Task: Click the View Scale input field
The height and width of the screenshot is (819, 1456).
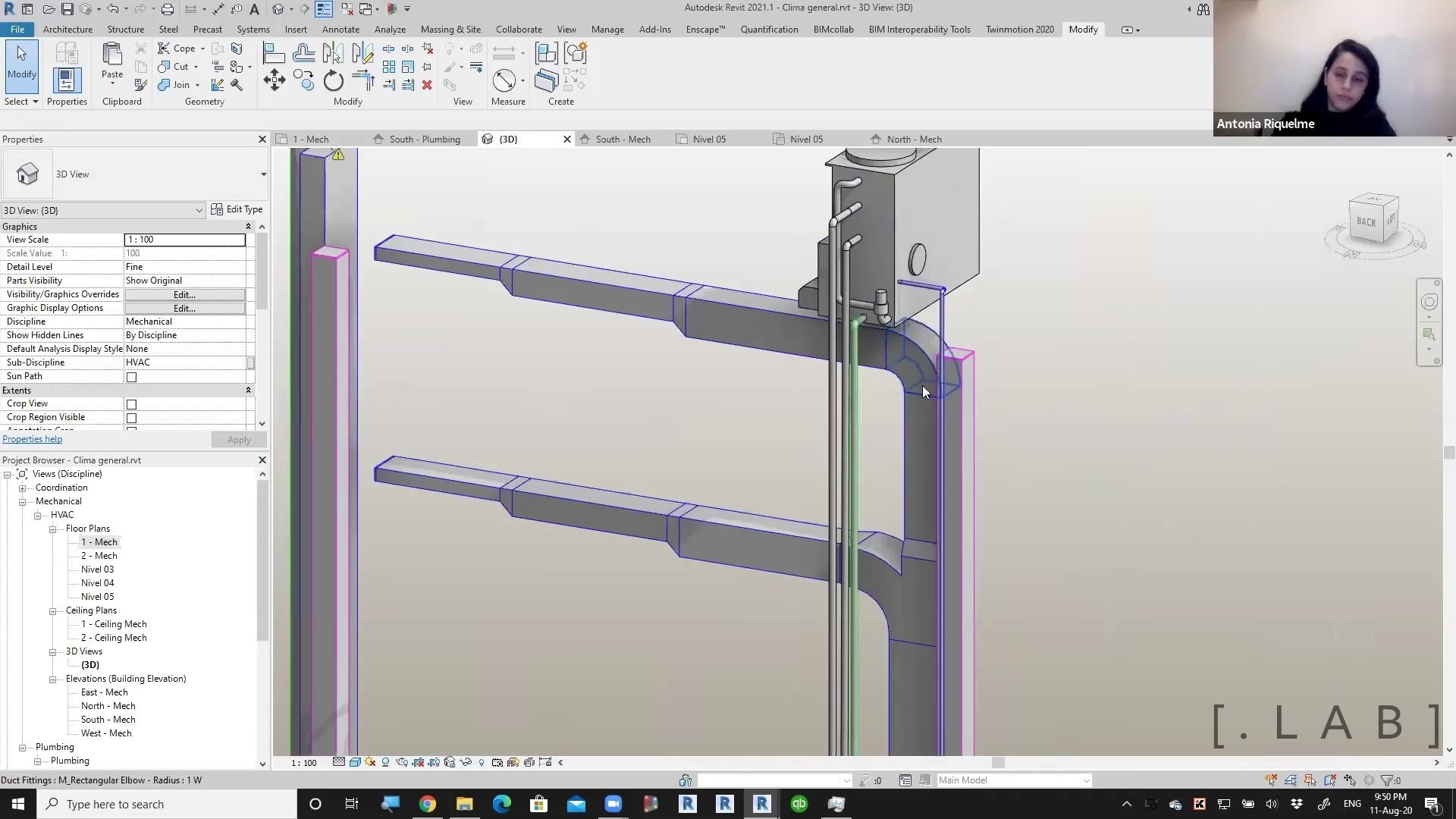Action: coord(184,240)
